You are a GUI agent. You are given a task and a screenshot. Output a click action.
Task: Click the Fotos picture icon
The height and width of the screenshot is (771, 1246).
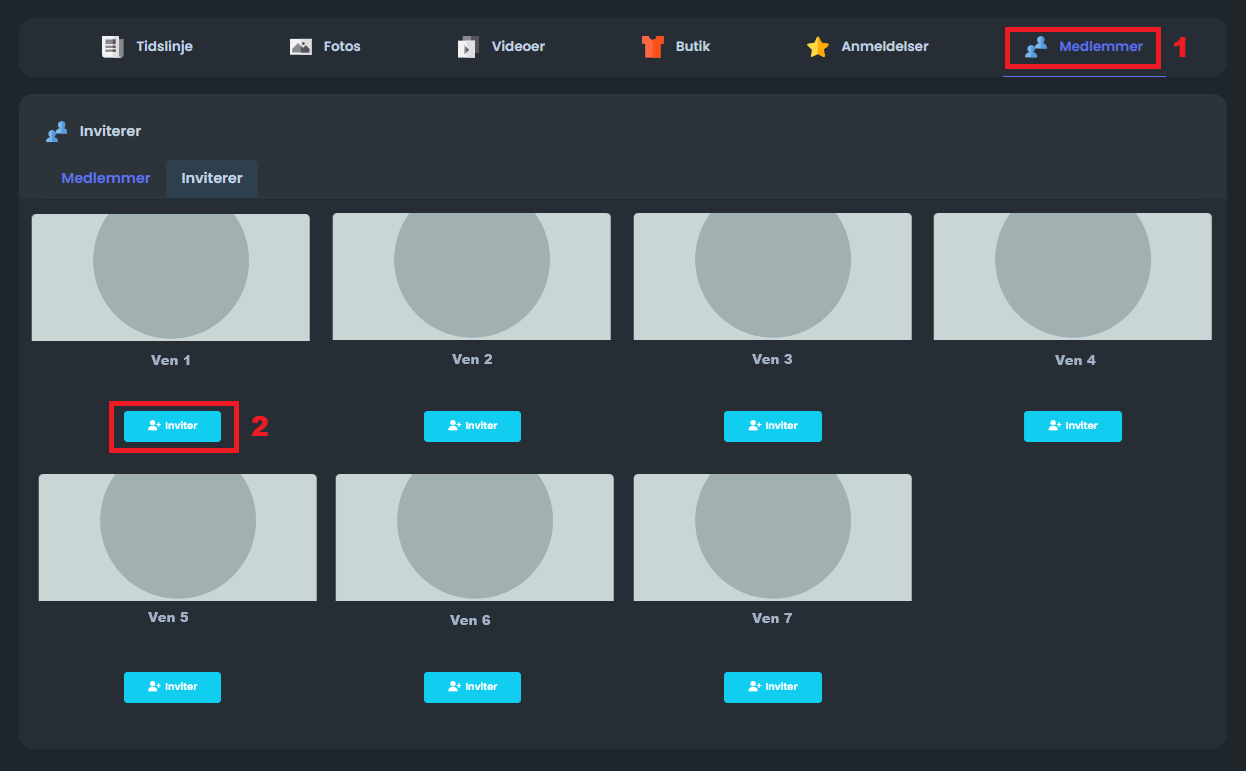301,47
